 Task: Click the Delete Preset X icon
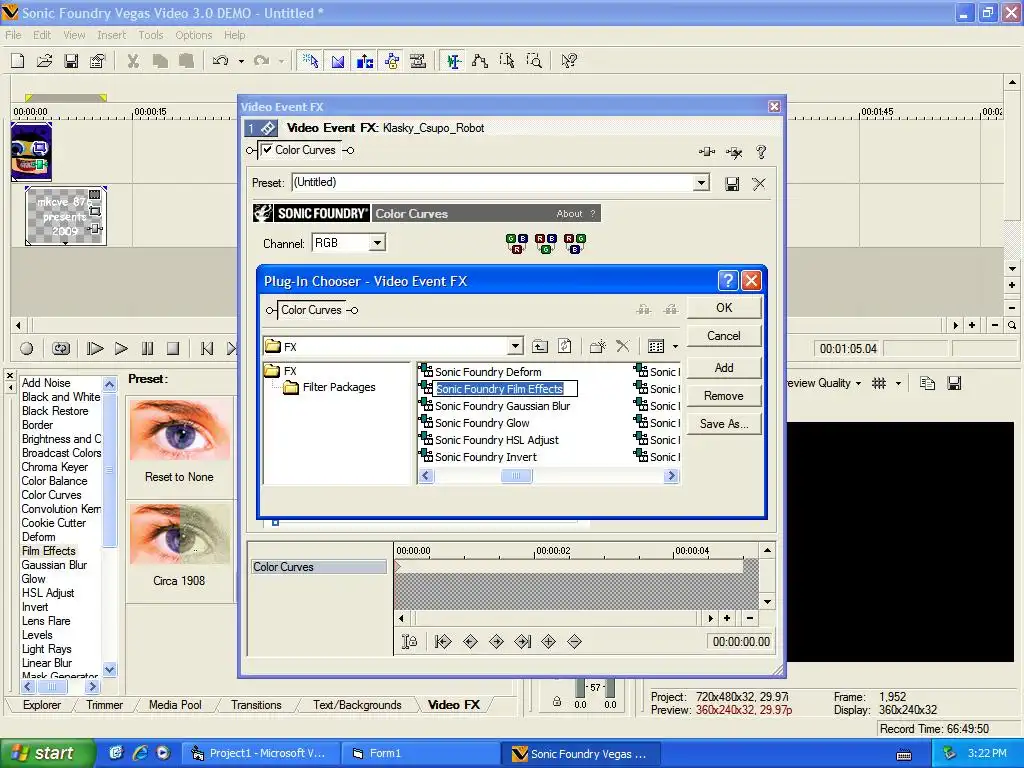click(758, 184)
